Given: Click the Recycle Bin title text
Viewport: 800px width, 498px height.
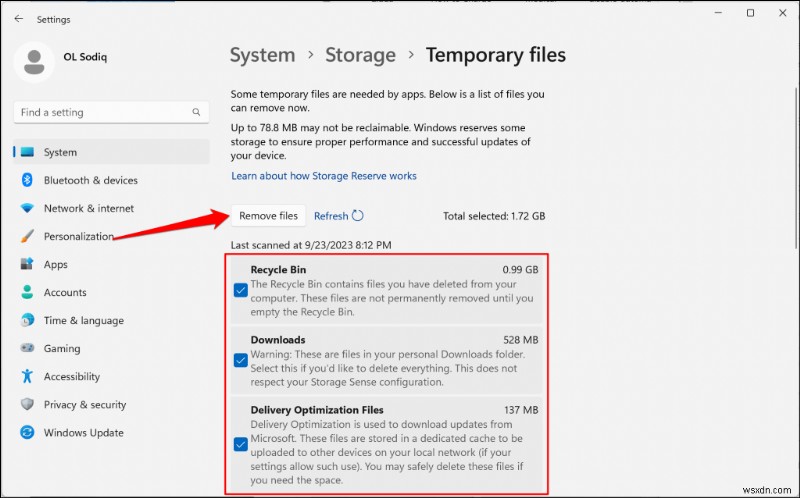Looking at the screenshot, I should tap(278, 269).
